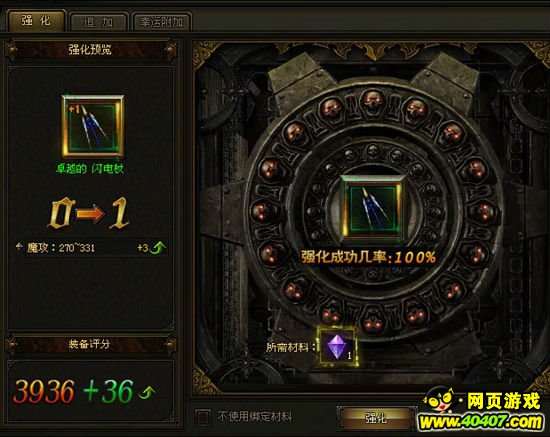This screenshot has width=550, height=437.
Task: Switch to the 强化 tab
Action: tap(36, 21)
